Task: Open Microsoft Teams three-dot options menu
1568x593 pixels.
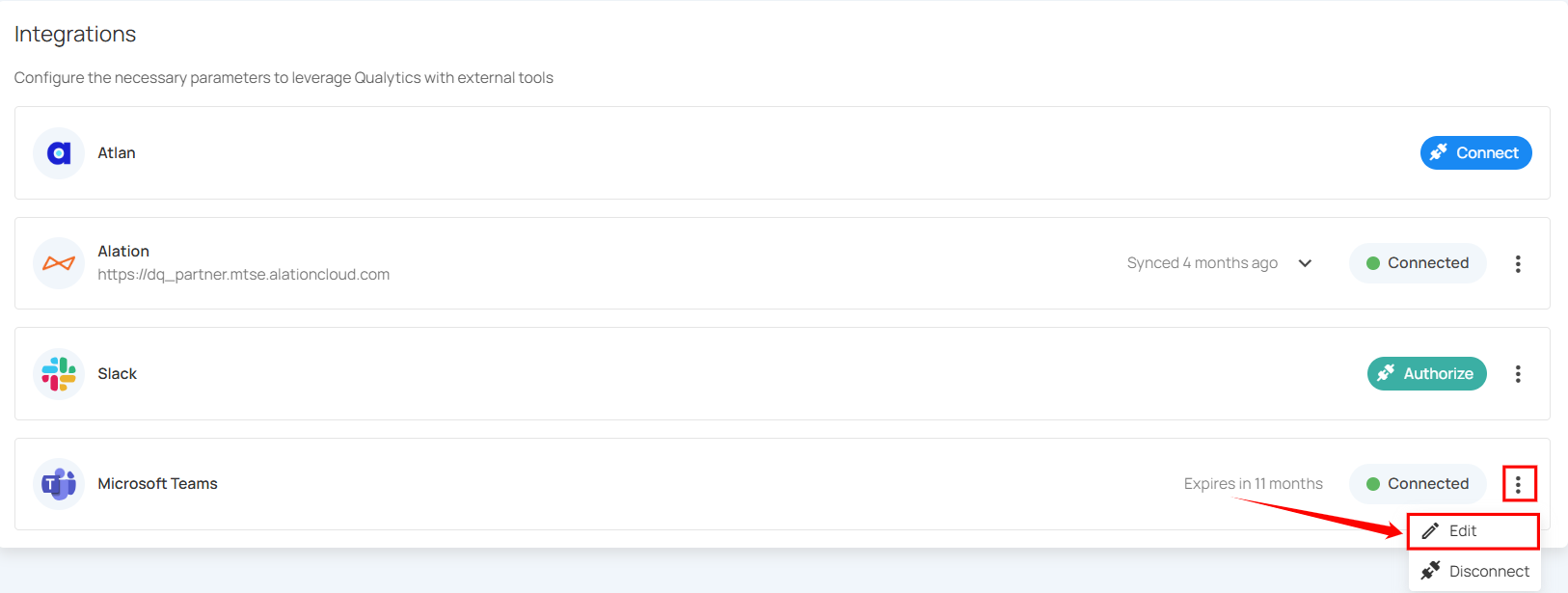Action: click(x=1518, y=484)
